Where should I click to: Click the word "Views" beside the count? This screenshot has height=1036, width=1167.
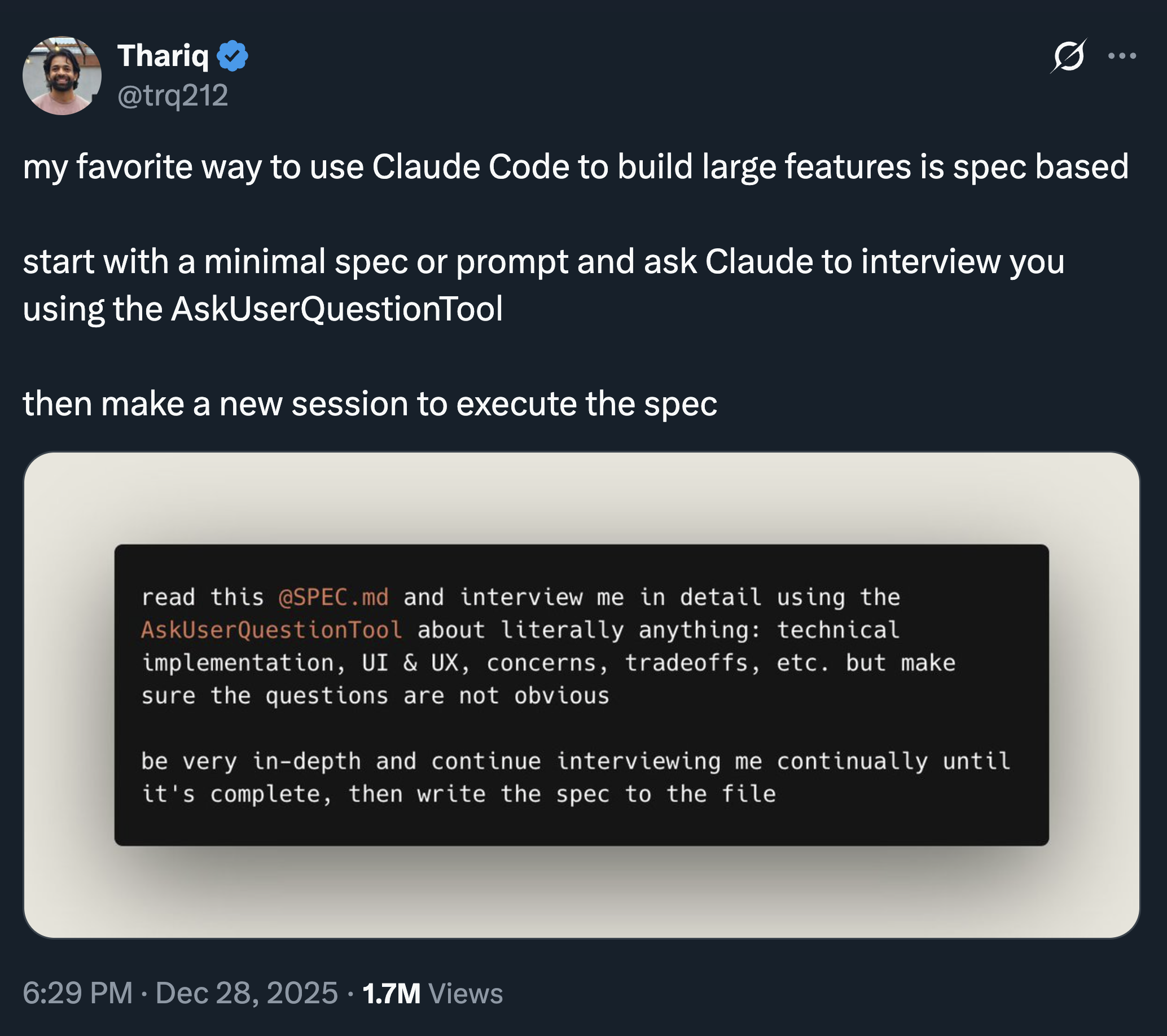coord(466,993)
